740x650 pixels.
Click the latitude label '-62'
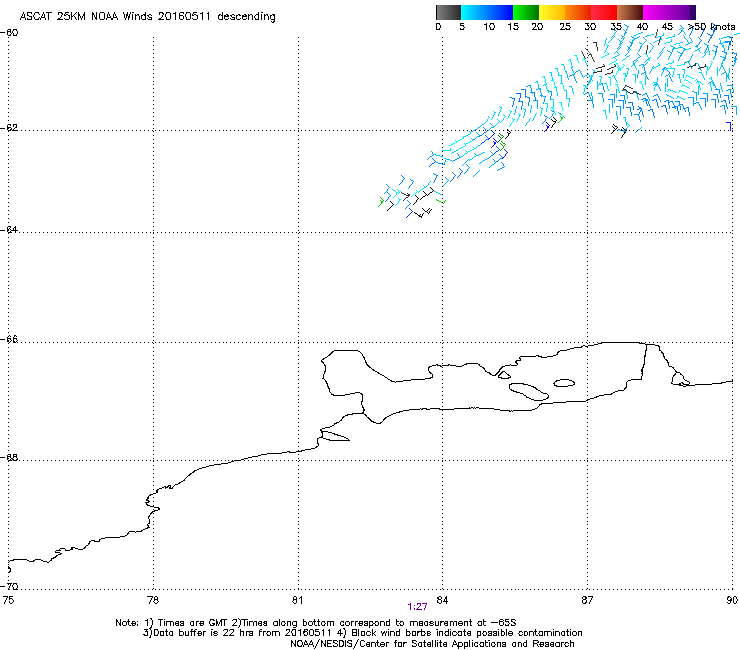[10, 128]
